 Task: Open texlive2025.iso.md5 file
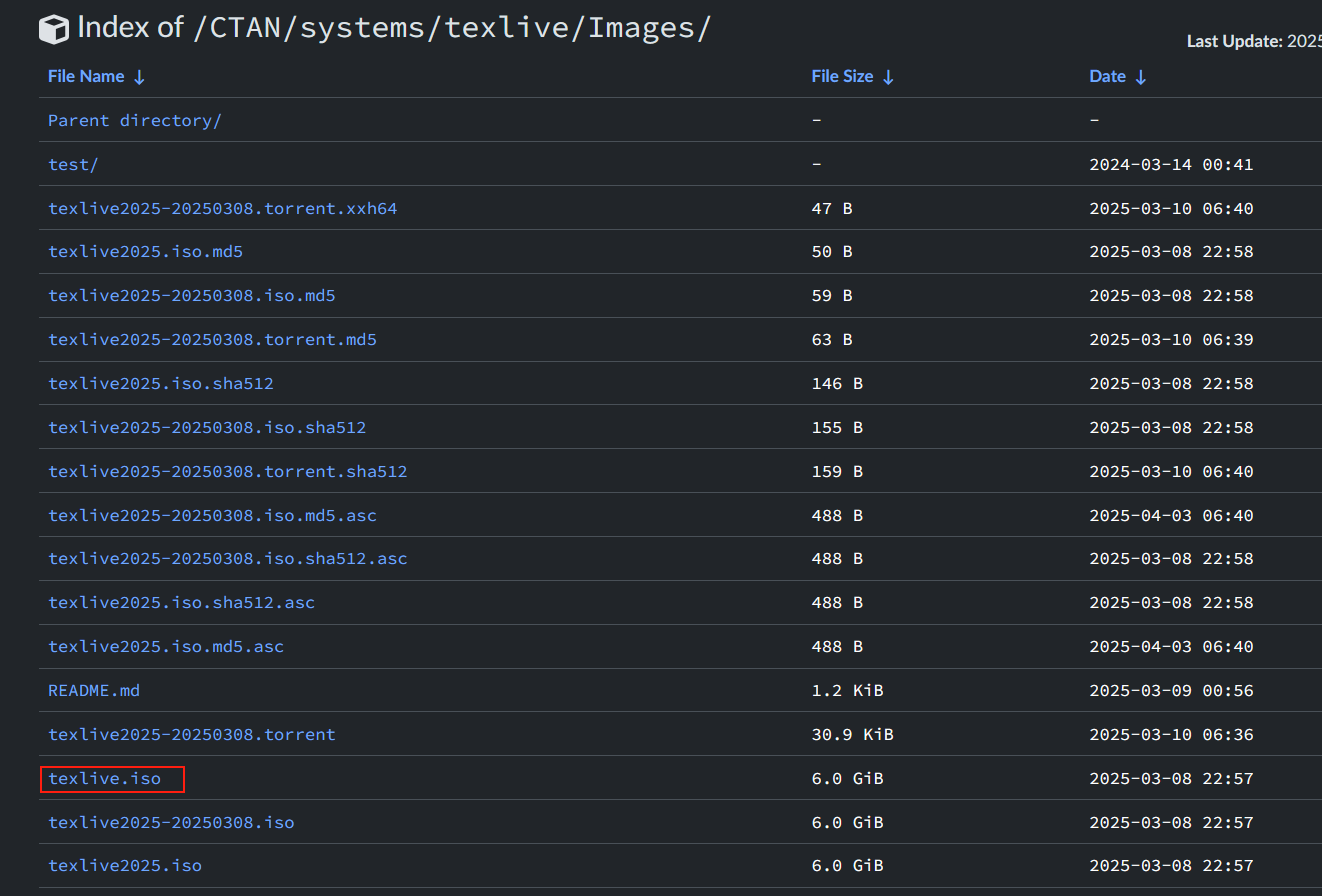point(145,252)
